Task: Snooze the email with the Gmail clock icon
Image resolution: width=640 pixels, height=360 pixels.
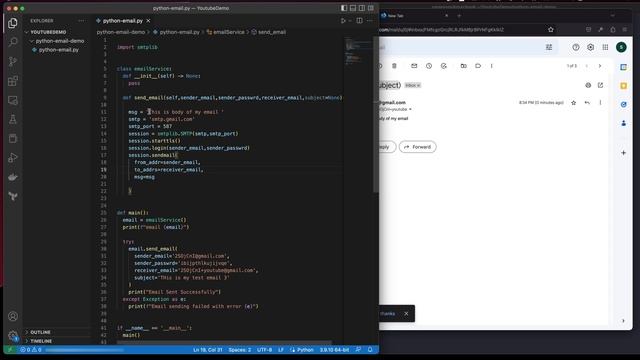Action: pyautogui.click(x=429, y=66)
